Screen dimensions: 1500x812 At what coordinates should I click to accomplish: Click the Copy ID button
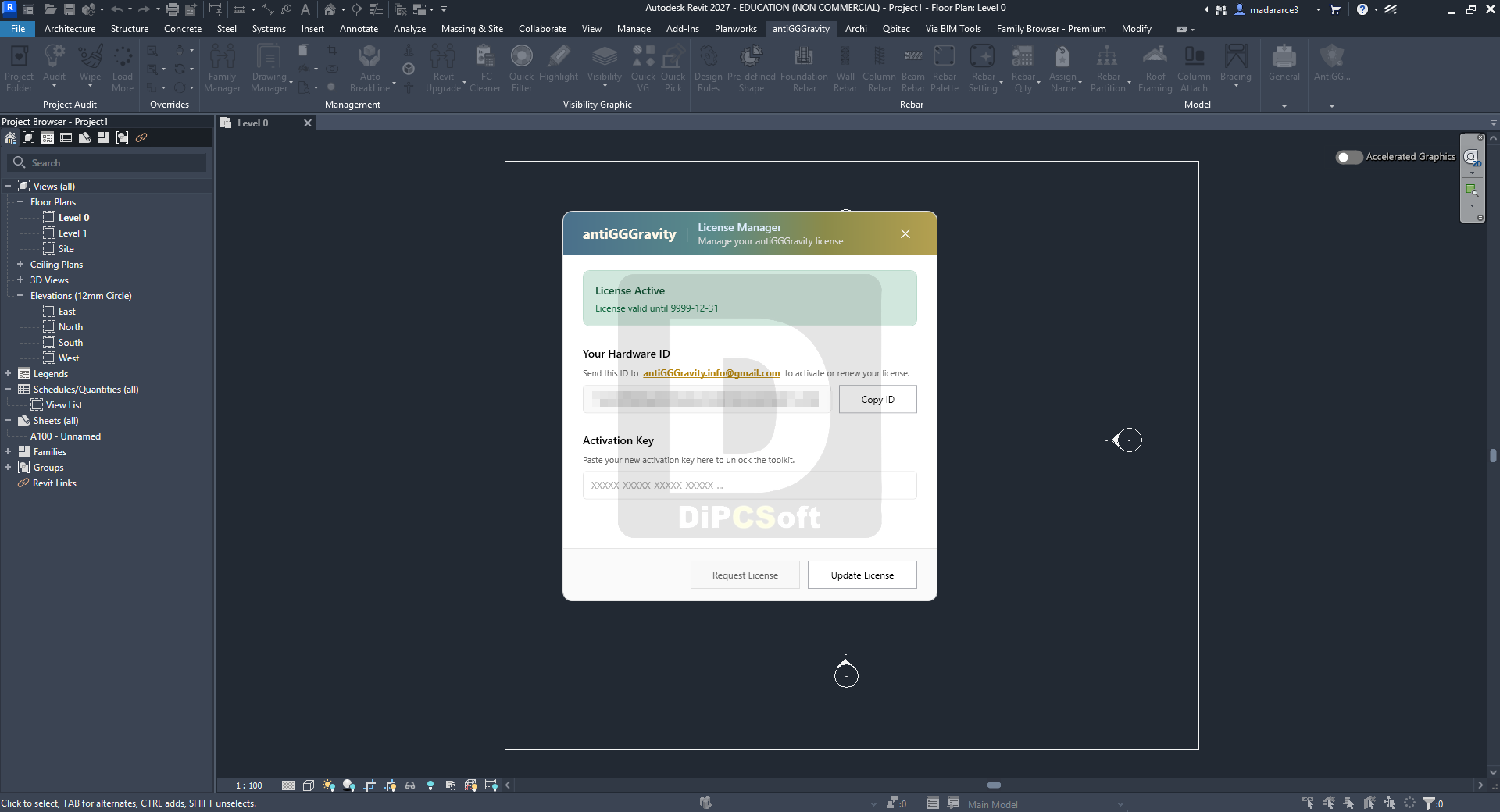877,400
